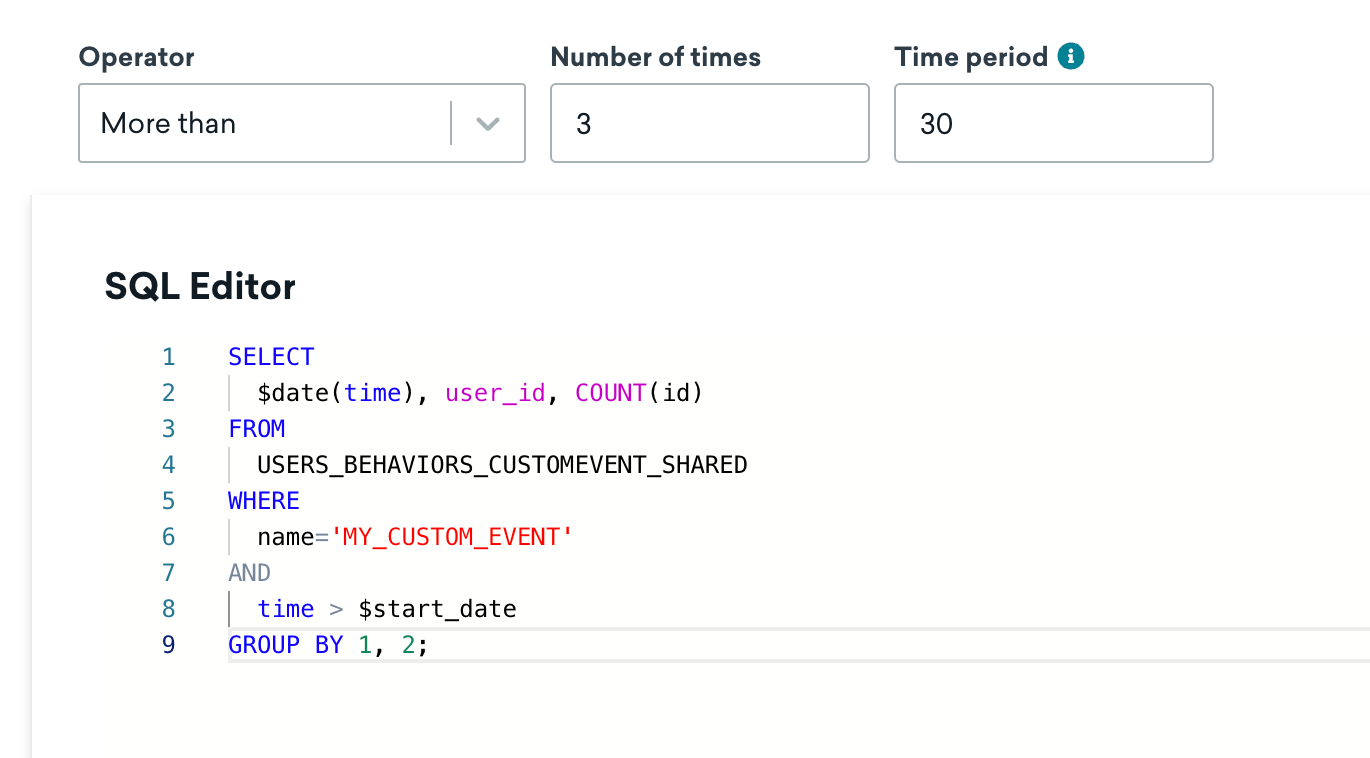Click the $date(time) expression in the query
Image resolution: width=1370 pixels, height=758 pixels.
coord(336,393)
